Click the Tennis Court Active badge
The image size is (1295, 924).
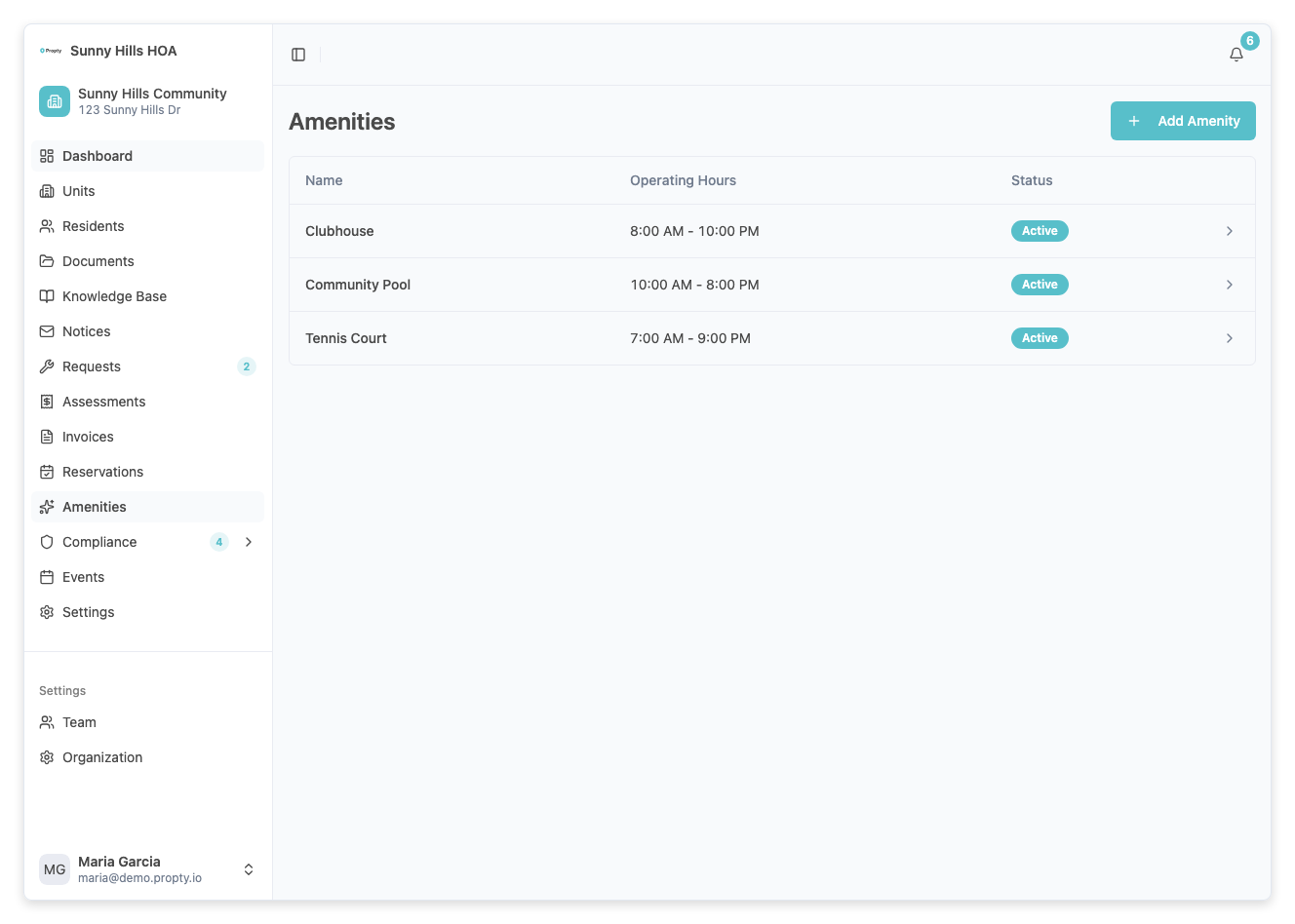tap(1039, 338)
